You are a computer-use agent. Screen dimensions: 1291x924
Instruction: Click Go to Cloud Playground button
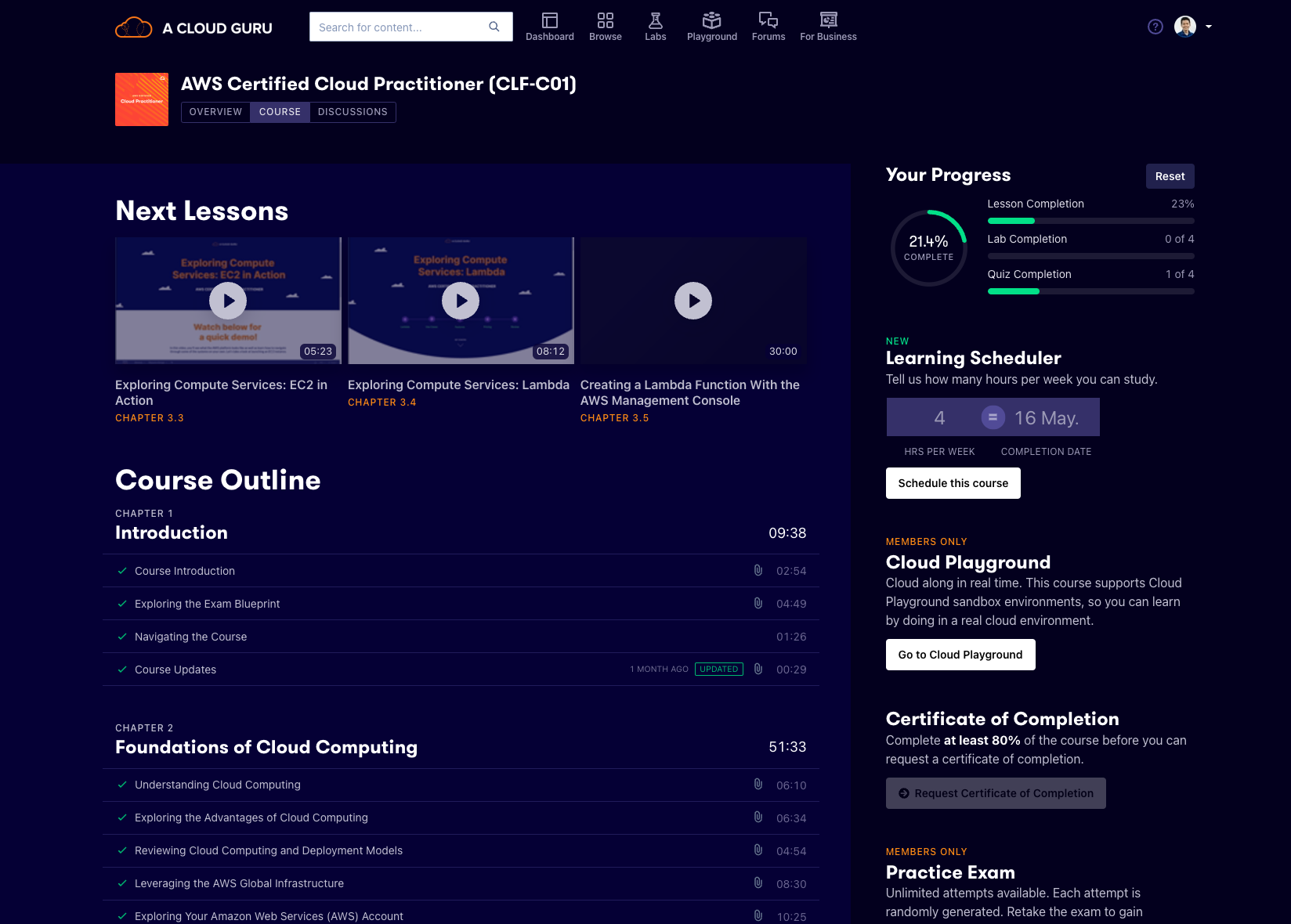click(960, 655)
